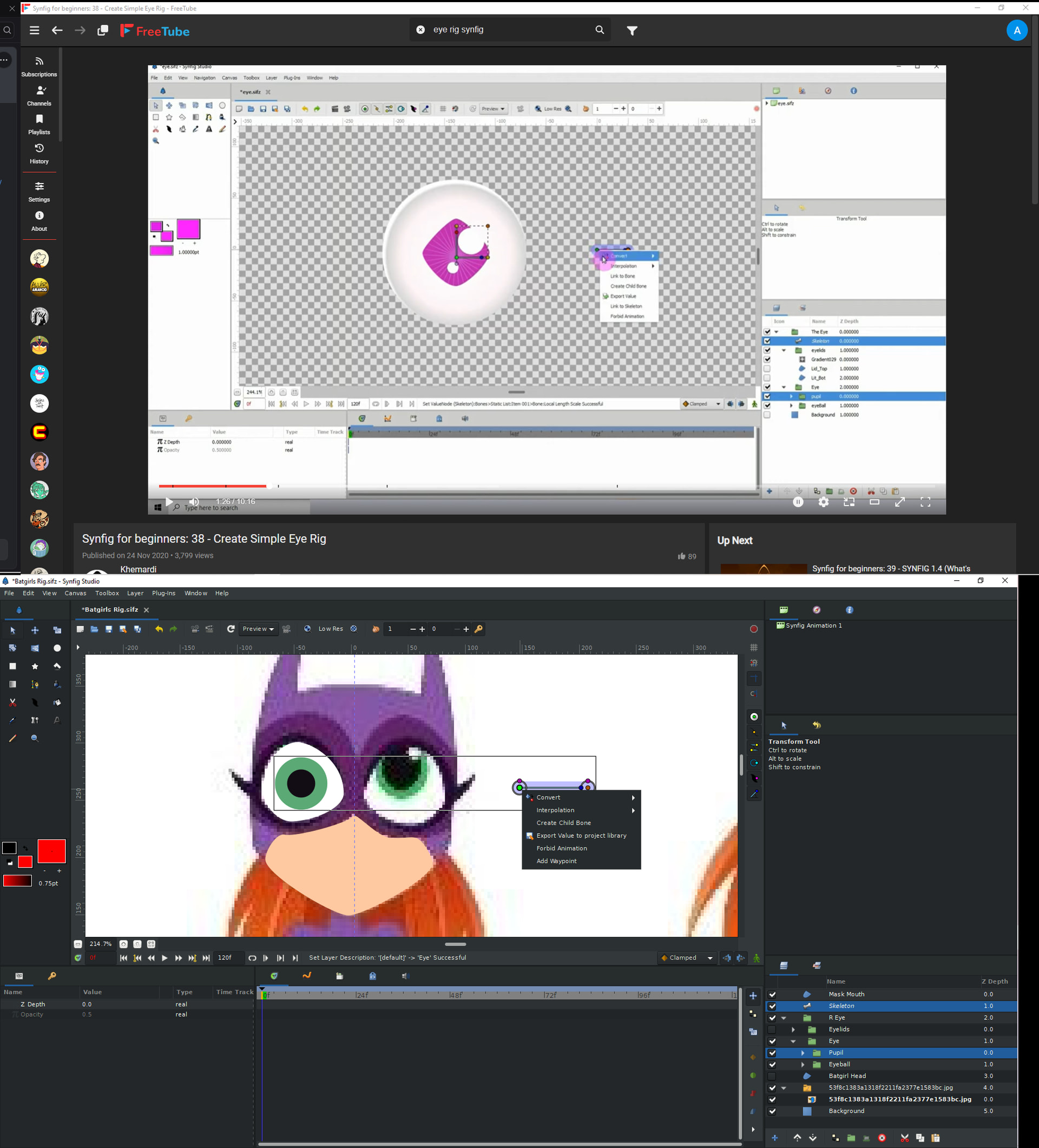
Task: Click the black outline color swatch
Action: (9, 848)
